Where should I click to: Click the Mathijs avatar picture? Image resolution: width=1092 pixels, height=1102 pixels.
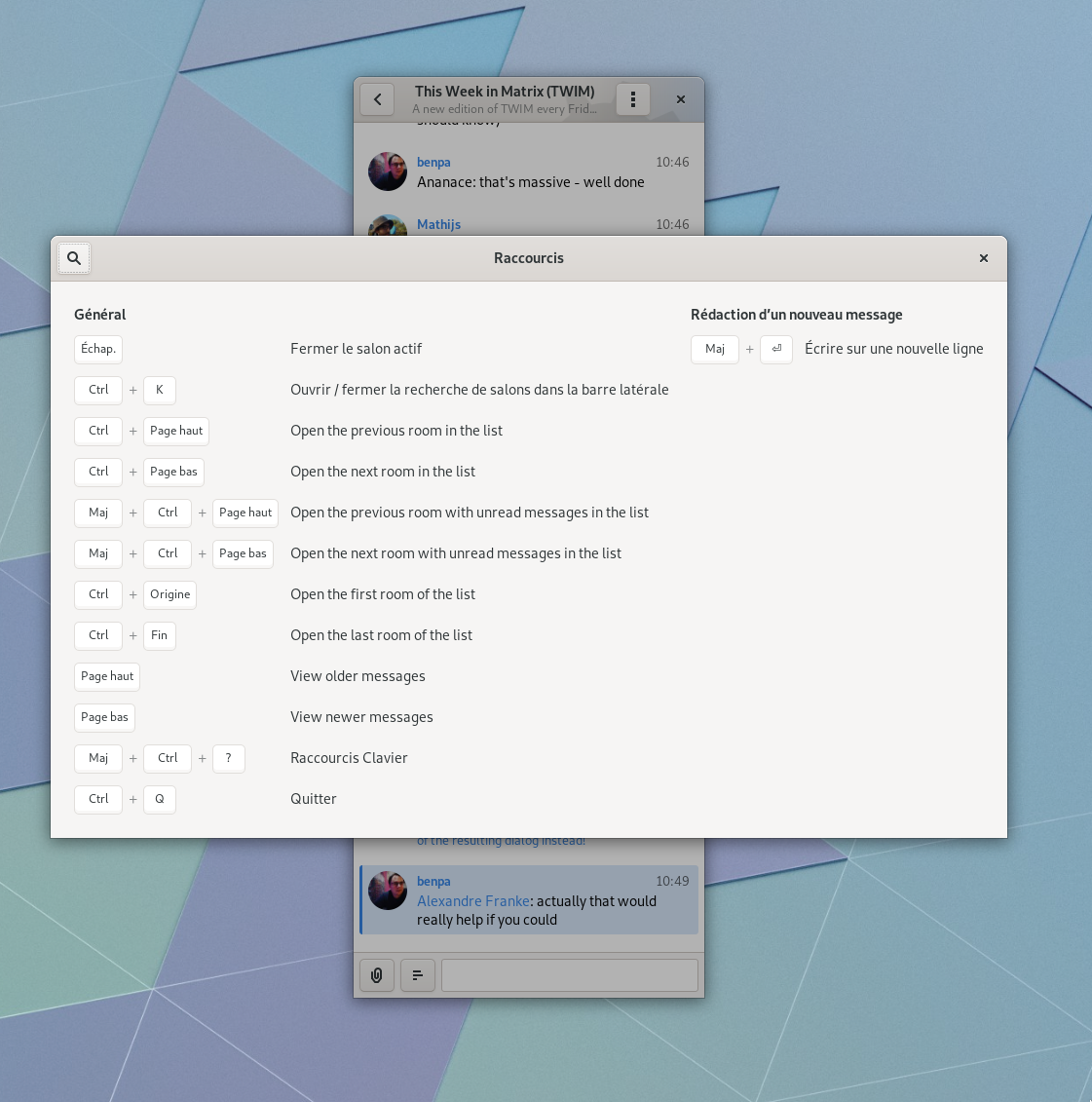click(388, 226)
